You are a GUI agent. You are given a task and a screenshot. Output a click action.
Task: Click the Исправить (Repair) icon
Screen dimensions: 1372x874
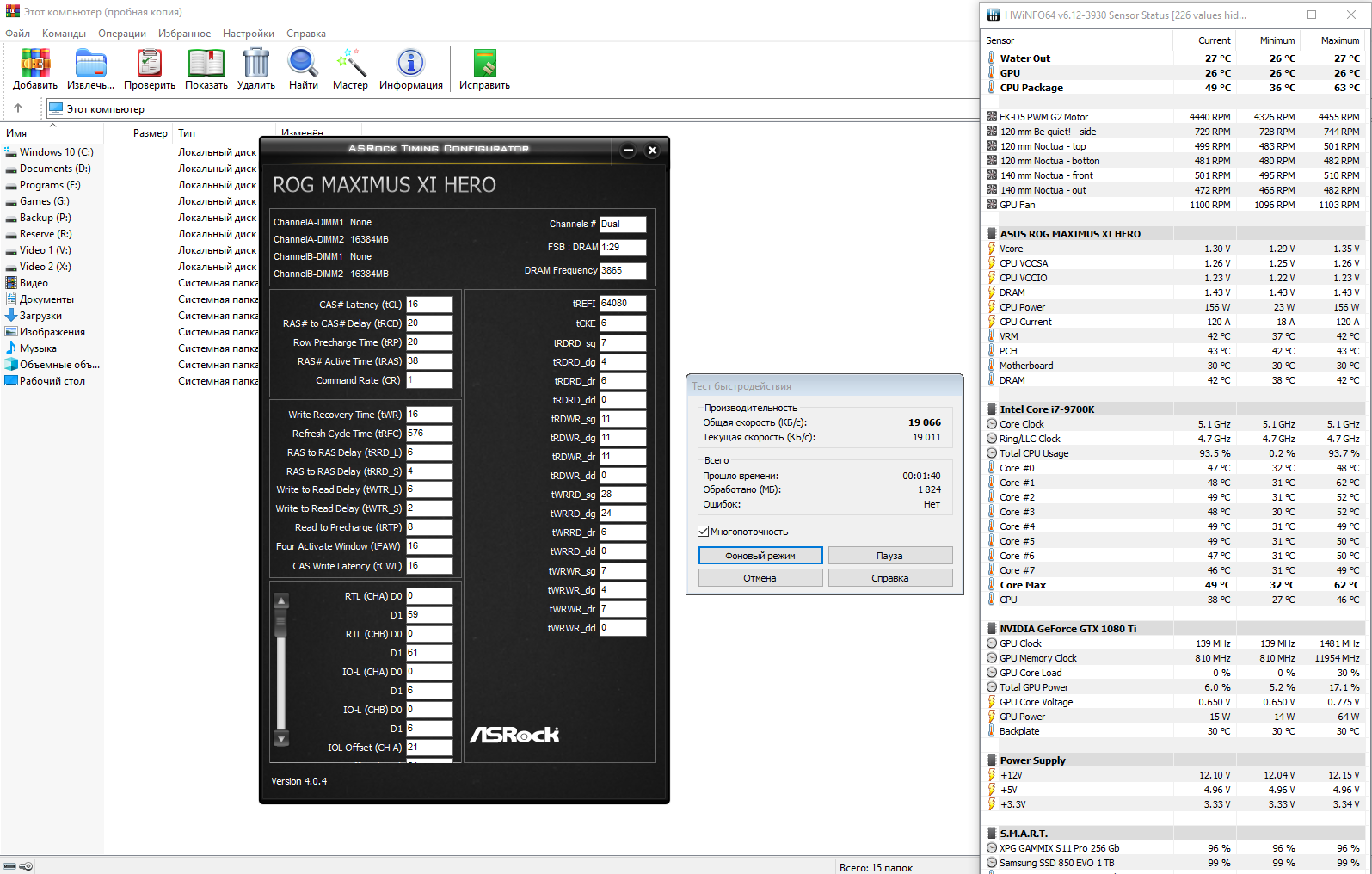[x=485, y=64]
